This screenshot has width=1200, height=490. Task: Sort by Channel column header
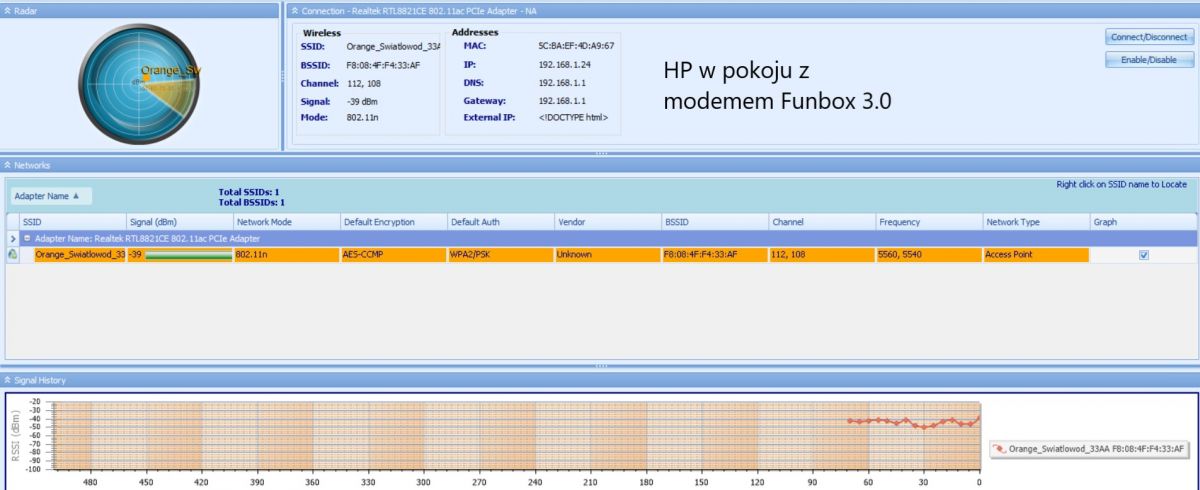tap(821, 222)
